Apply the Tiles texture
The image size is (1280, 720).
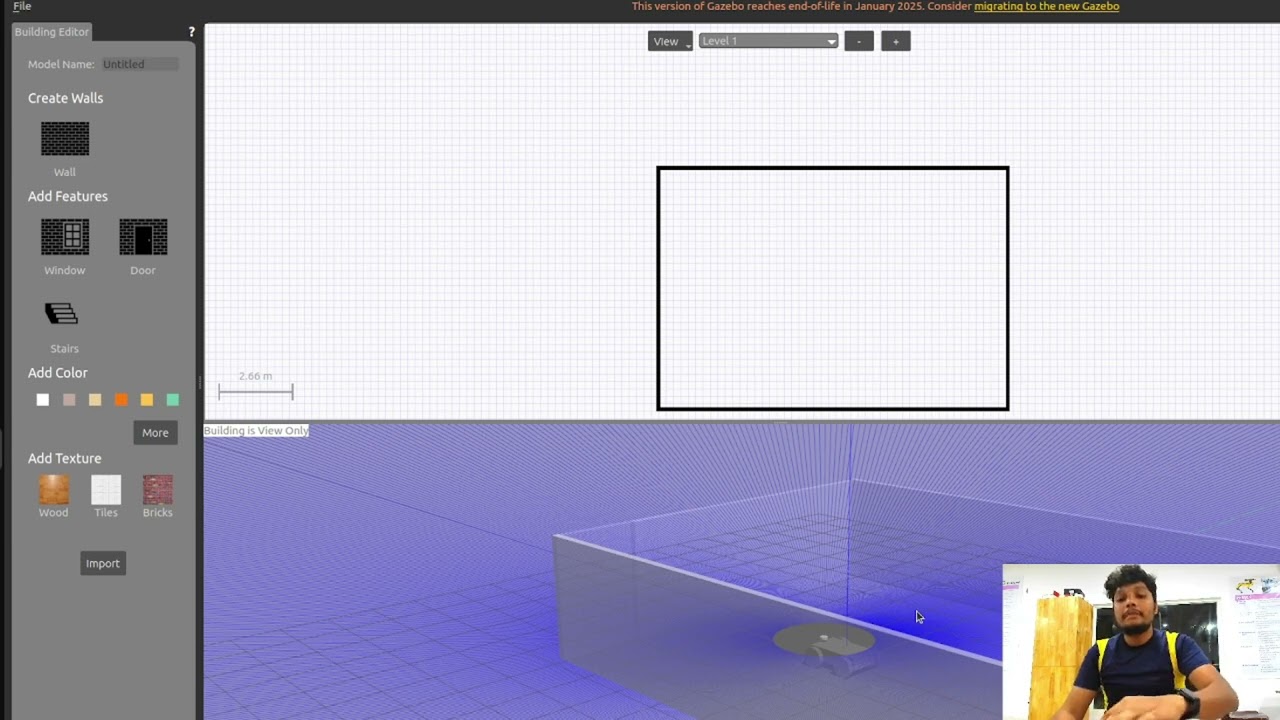(106, 490)
